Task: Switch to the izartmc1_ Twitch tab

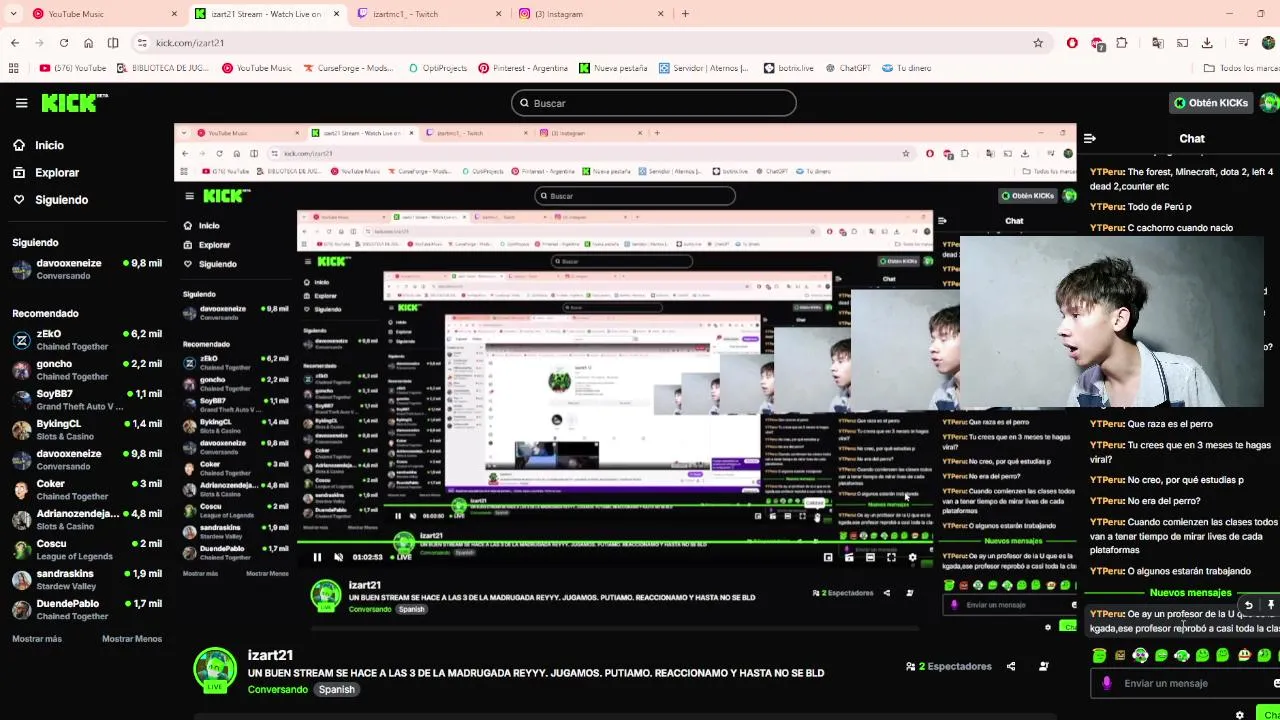Action: 428,14
